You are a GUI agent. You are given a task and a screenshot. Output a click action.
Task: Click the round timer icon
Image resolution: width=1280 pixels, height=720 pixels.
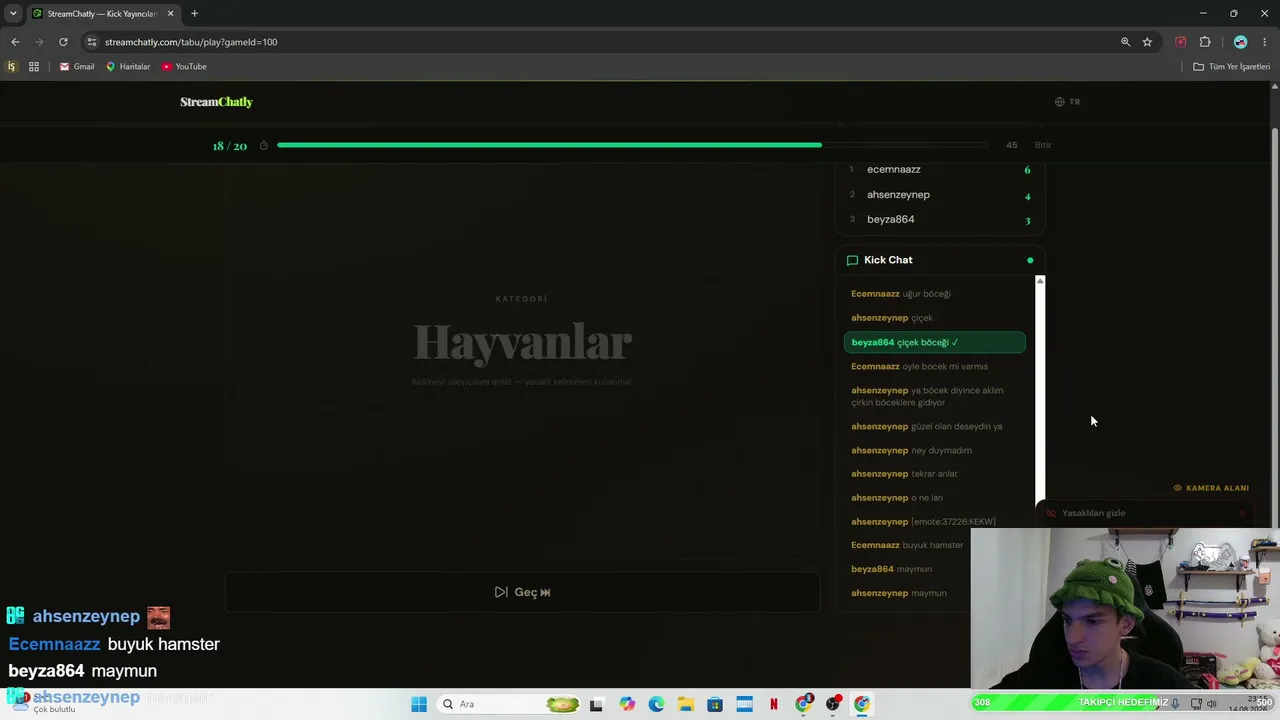[x=264, y=145]
